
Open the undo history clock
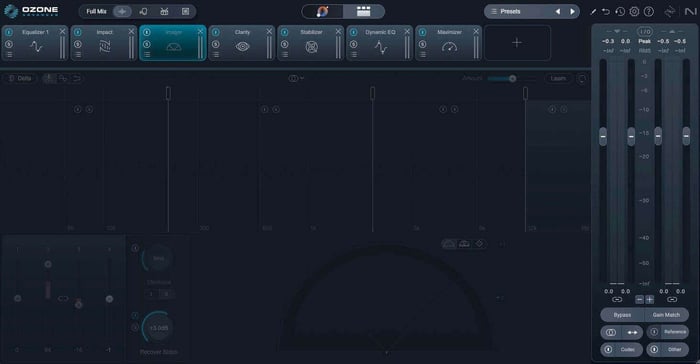coord(620,12)
